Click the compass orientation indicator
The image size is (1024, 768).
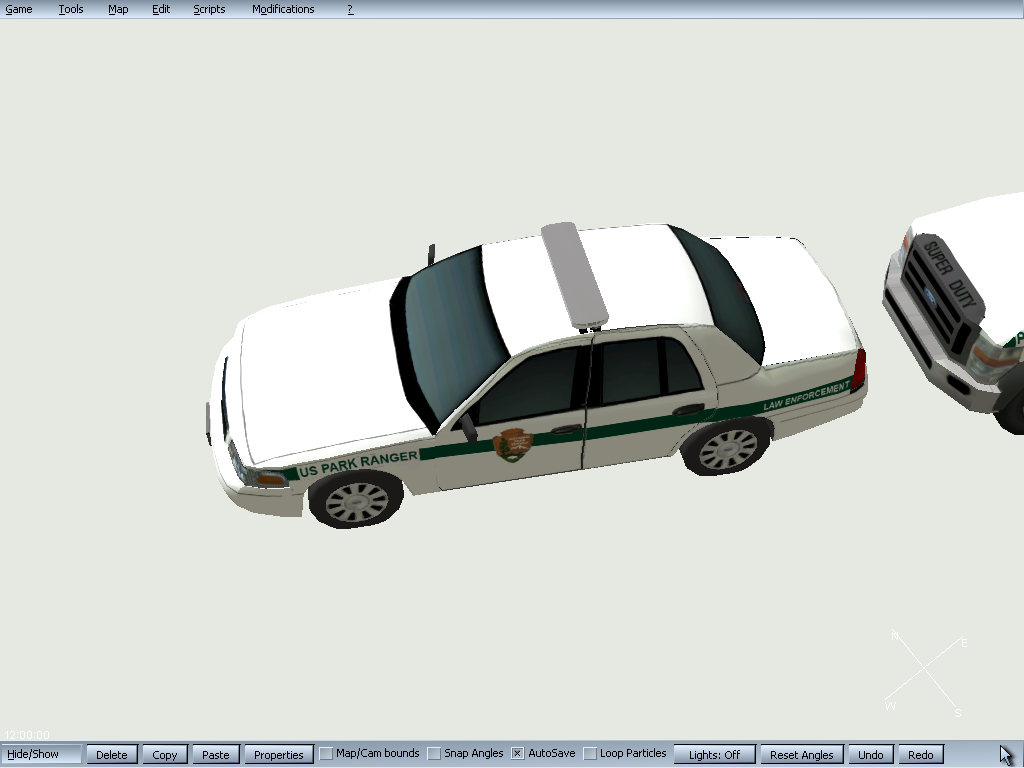tap(926, 673)
